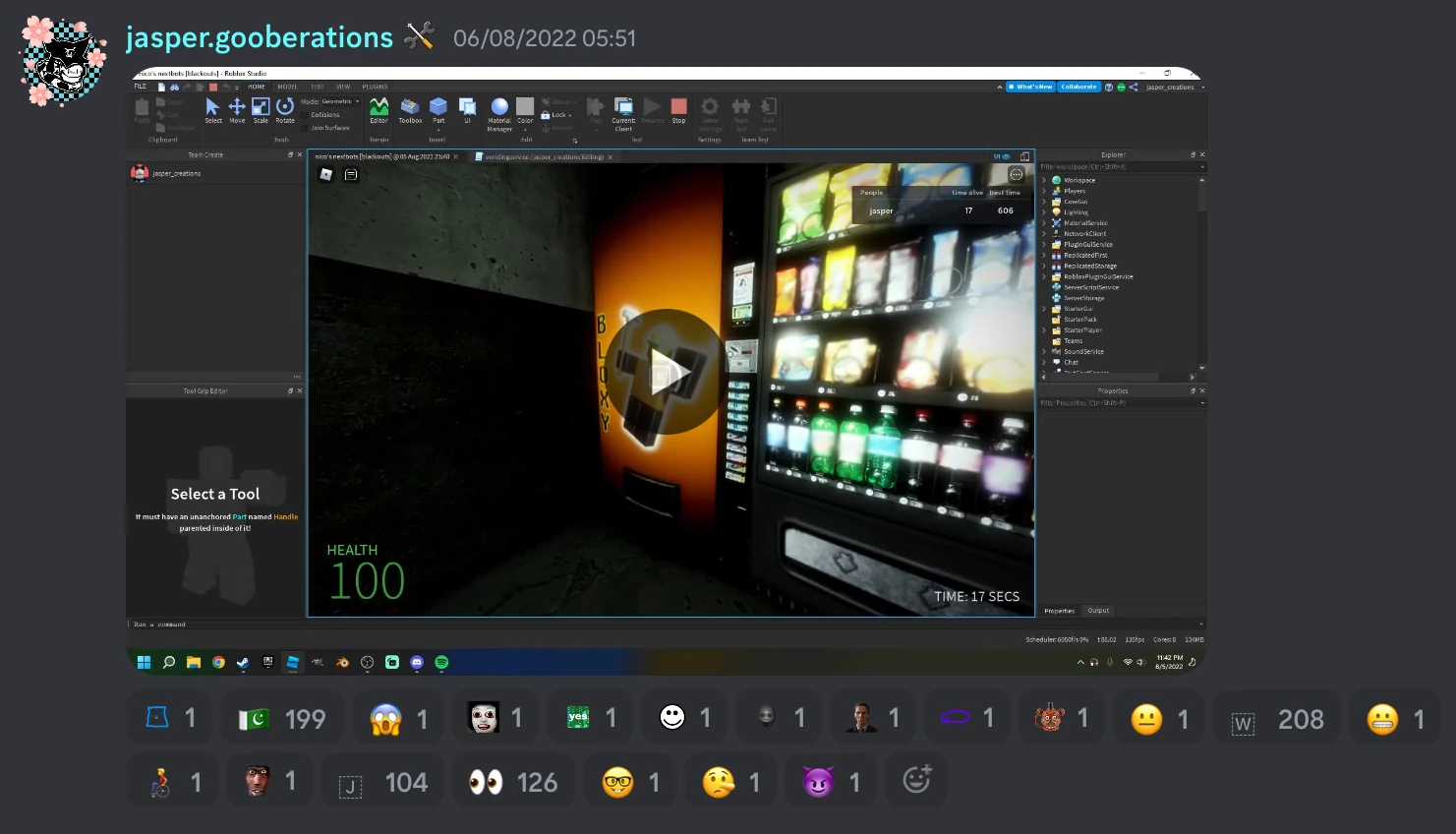React with the neutral face emoji
The height and width of the screenshot is (834, 1456).
(x=1160, y=719)
